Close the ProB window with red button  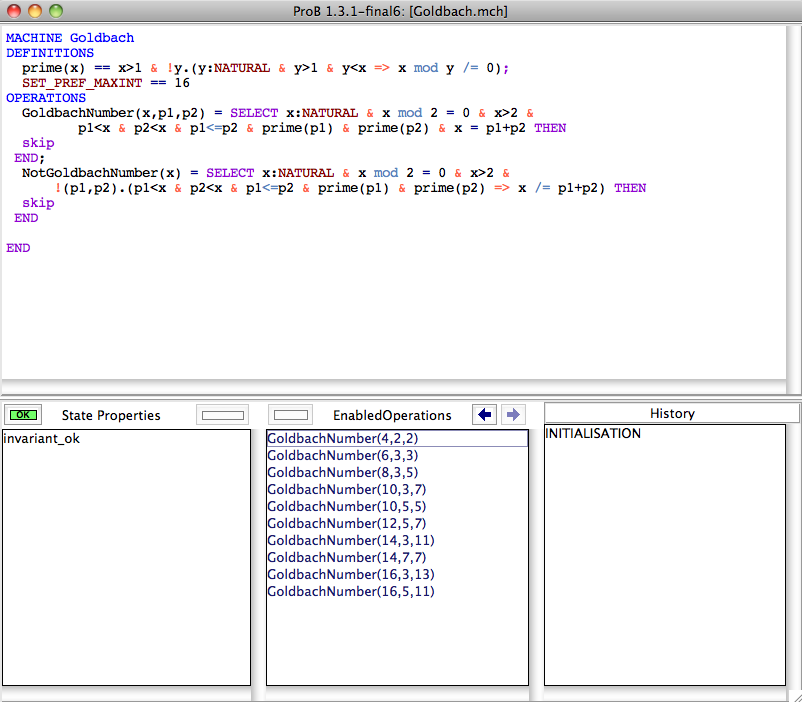14,11
